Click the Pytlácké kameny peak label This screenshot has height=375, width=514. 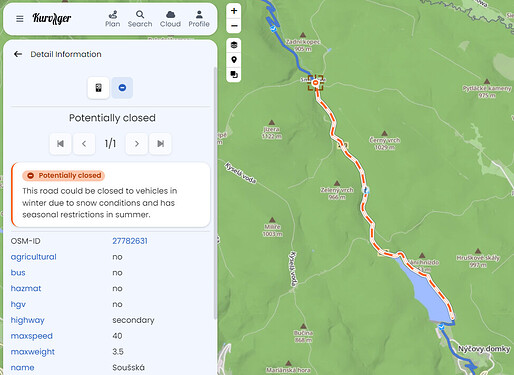click(487, 92)
